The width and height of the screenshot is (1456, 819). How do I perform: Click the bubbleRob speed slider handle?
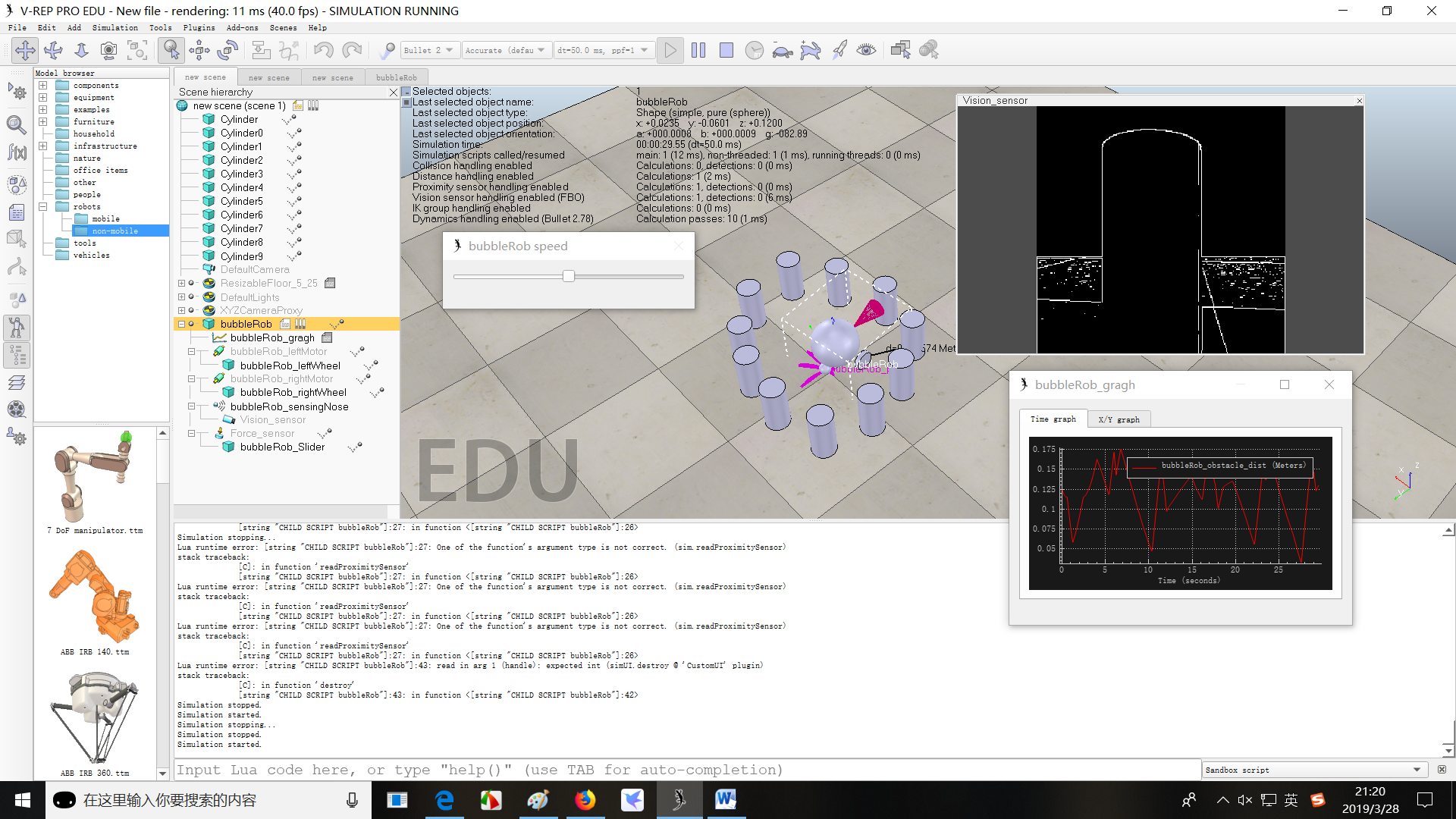tap(569, 276)
